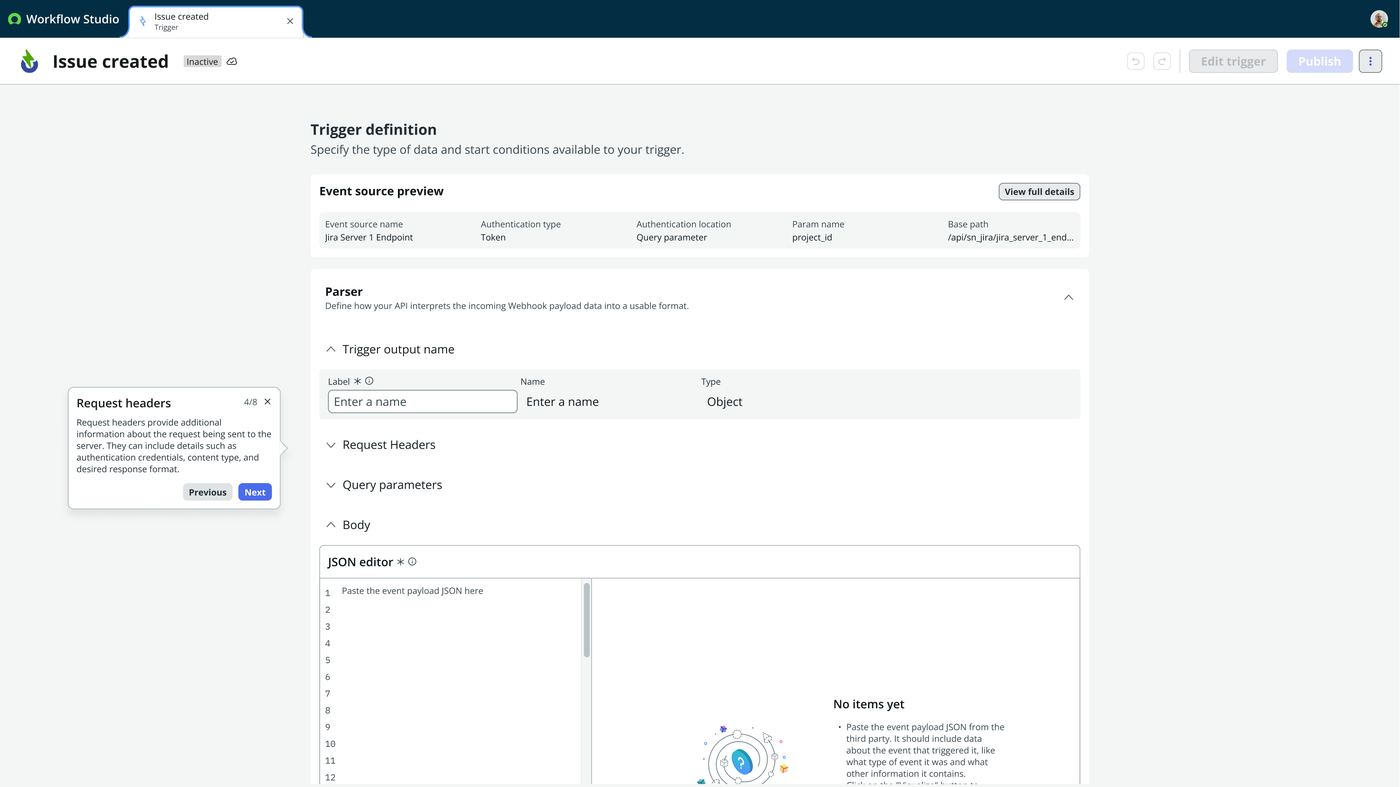Close the Issue created tab
Screen dimensions: 1400x787
click(x=290, y=21)
